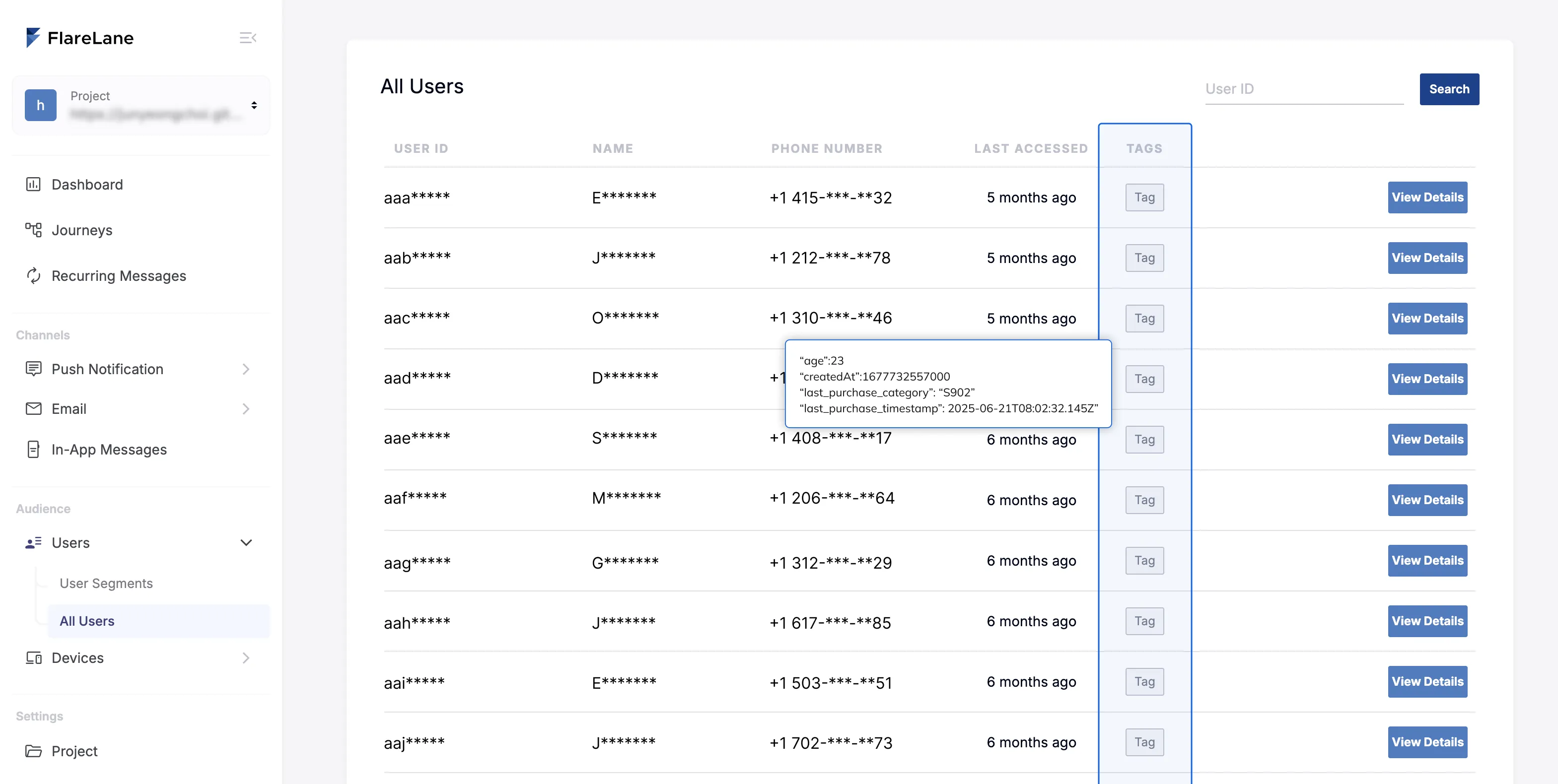The image size is (1558, 784).
Task: Expand the Devices chevron
Action: pyautogui.click(x=246, y=657)
